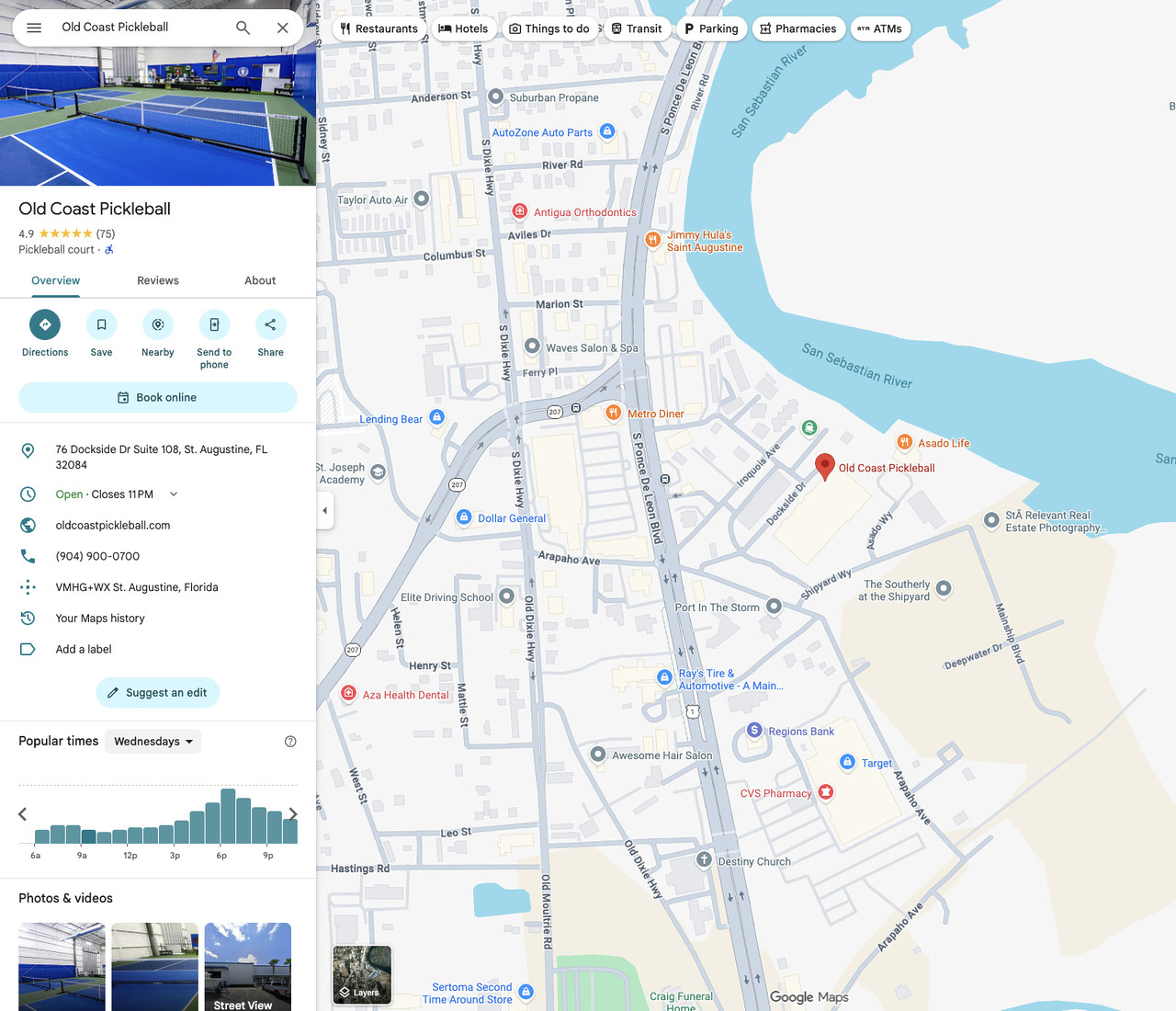Open the Layers map switcher
Image resolution: width=1176 pixels, height=1011 pixels.
(x=362, y=975)
